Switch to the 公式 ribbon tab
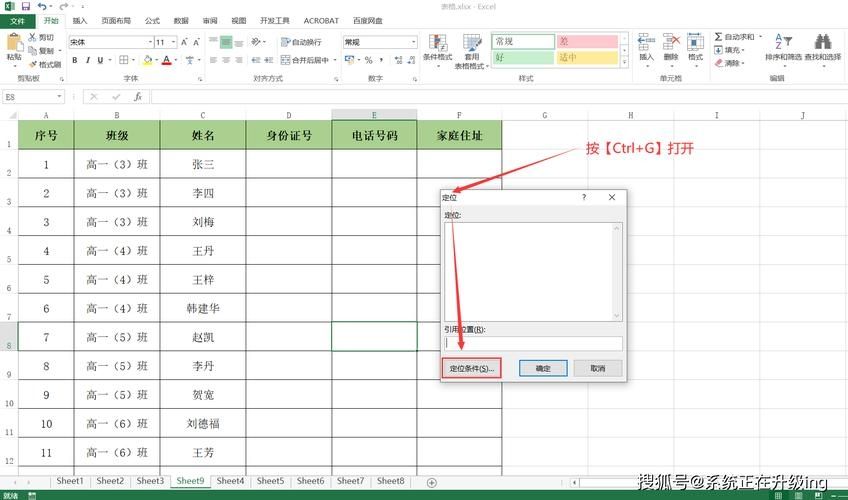Image resolution: width=848 pixels, height=500 pixels. coord(153,21)
